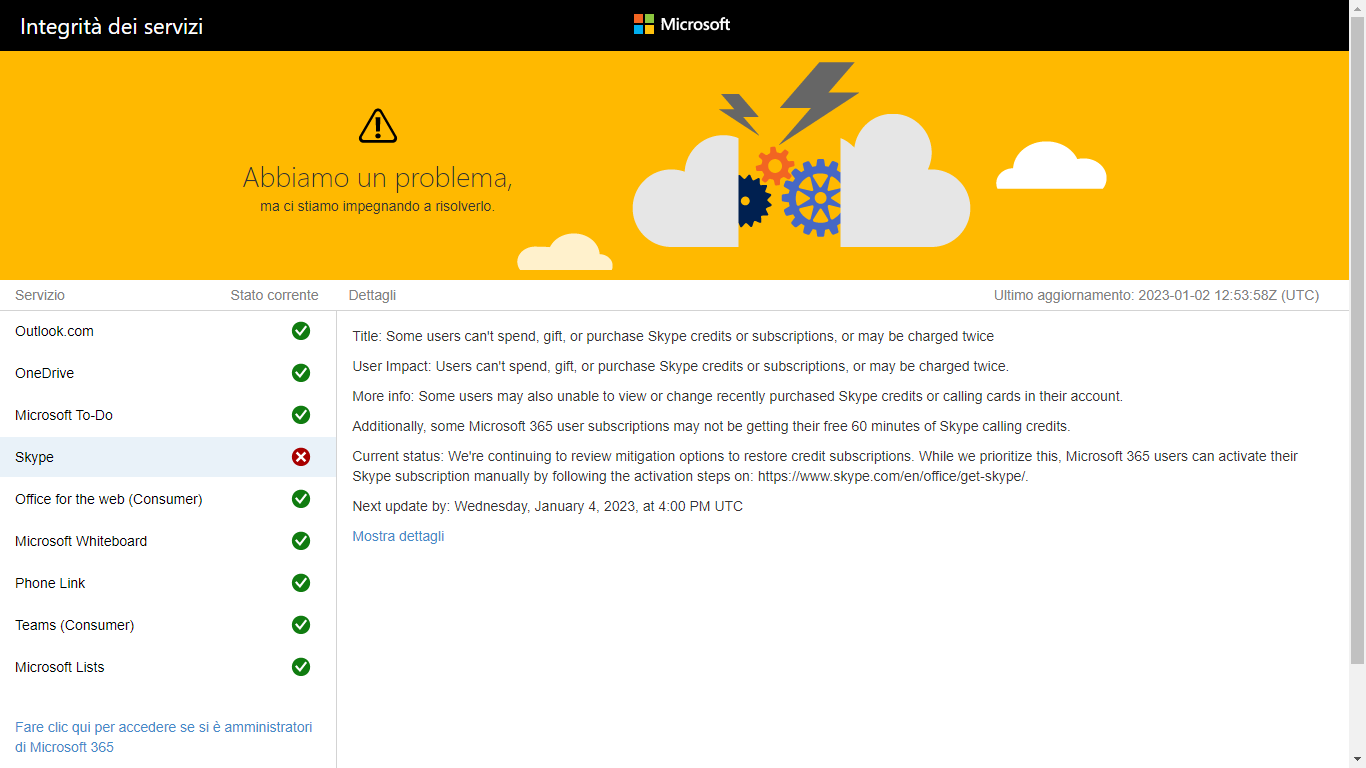Click the vertical page scrollbar thumb
This screenshot has height=768, width=1366.
(x=1357, y=340)
